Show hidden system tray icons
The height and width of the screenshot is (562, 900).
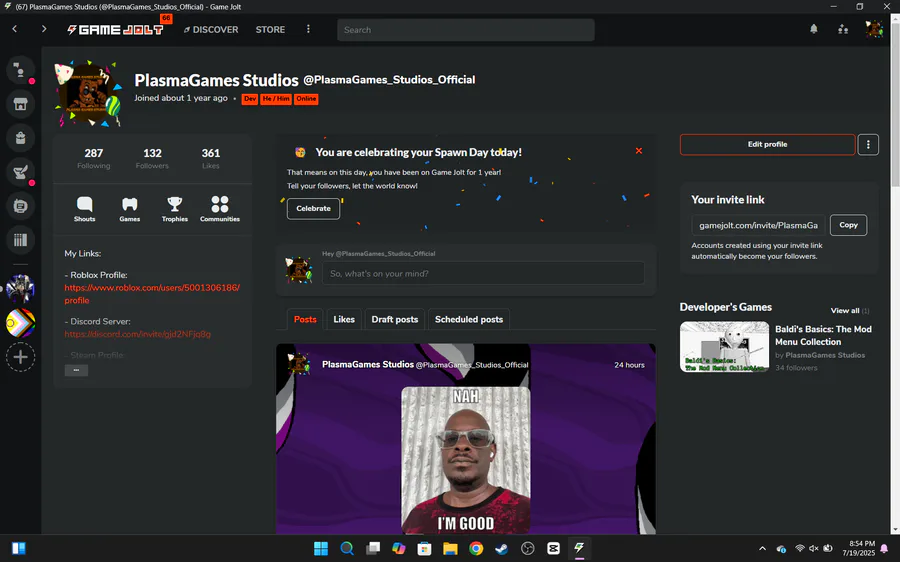click(x=762, y=549)
